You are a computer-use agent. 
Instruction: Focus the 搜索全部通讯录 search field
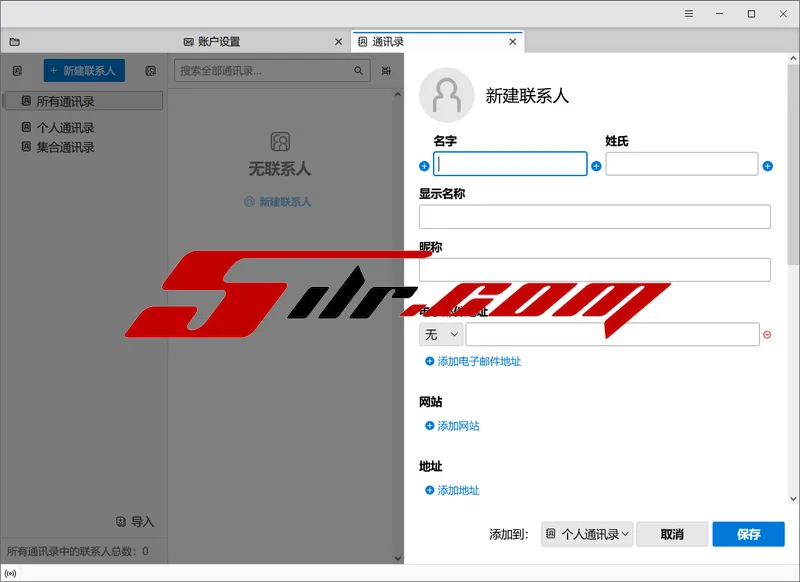point(272,70)
